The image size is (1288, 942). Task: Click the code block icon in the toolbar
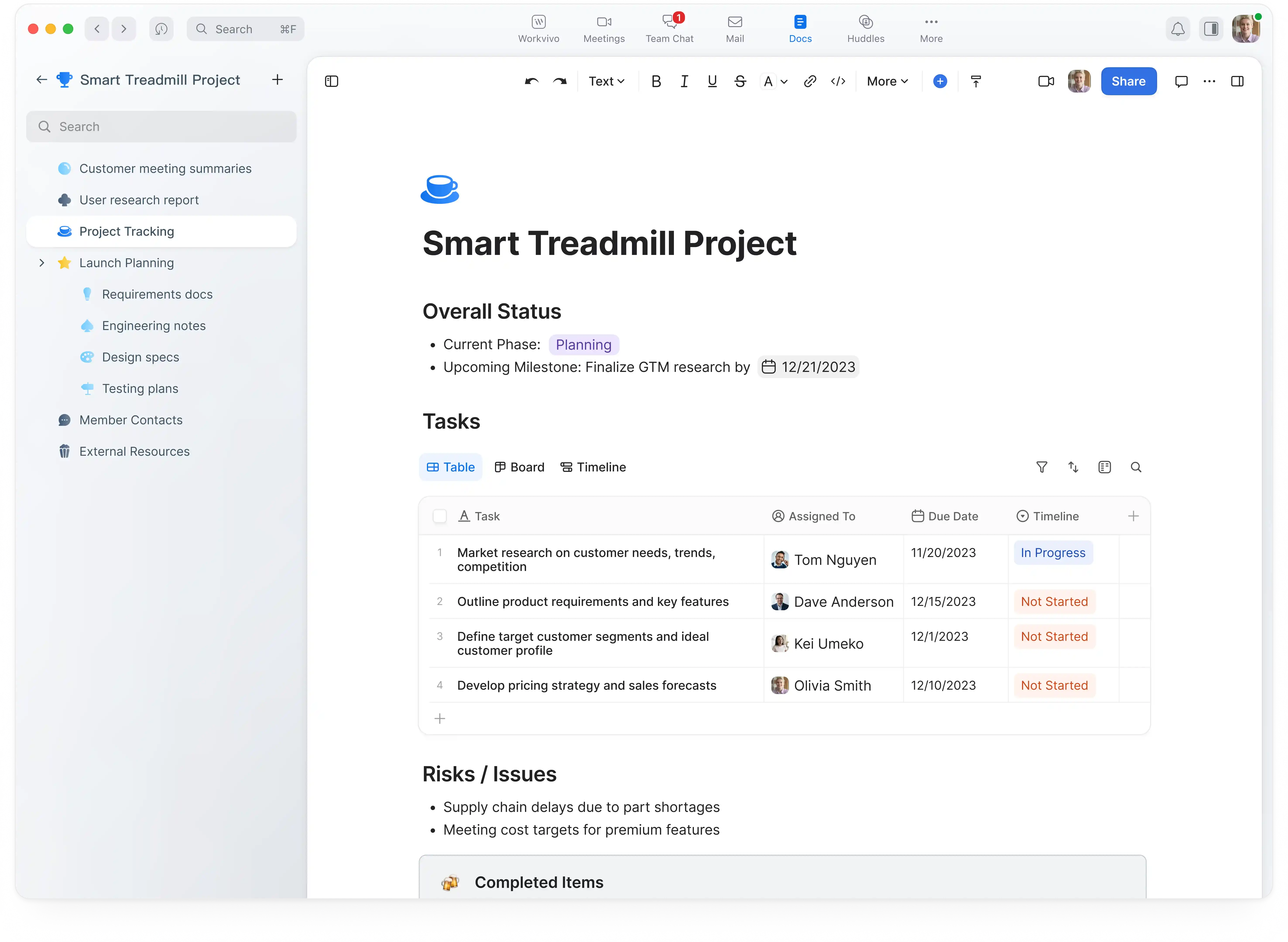click(838, 81)
